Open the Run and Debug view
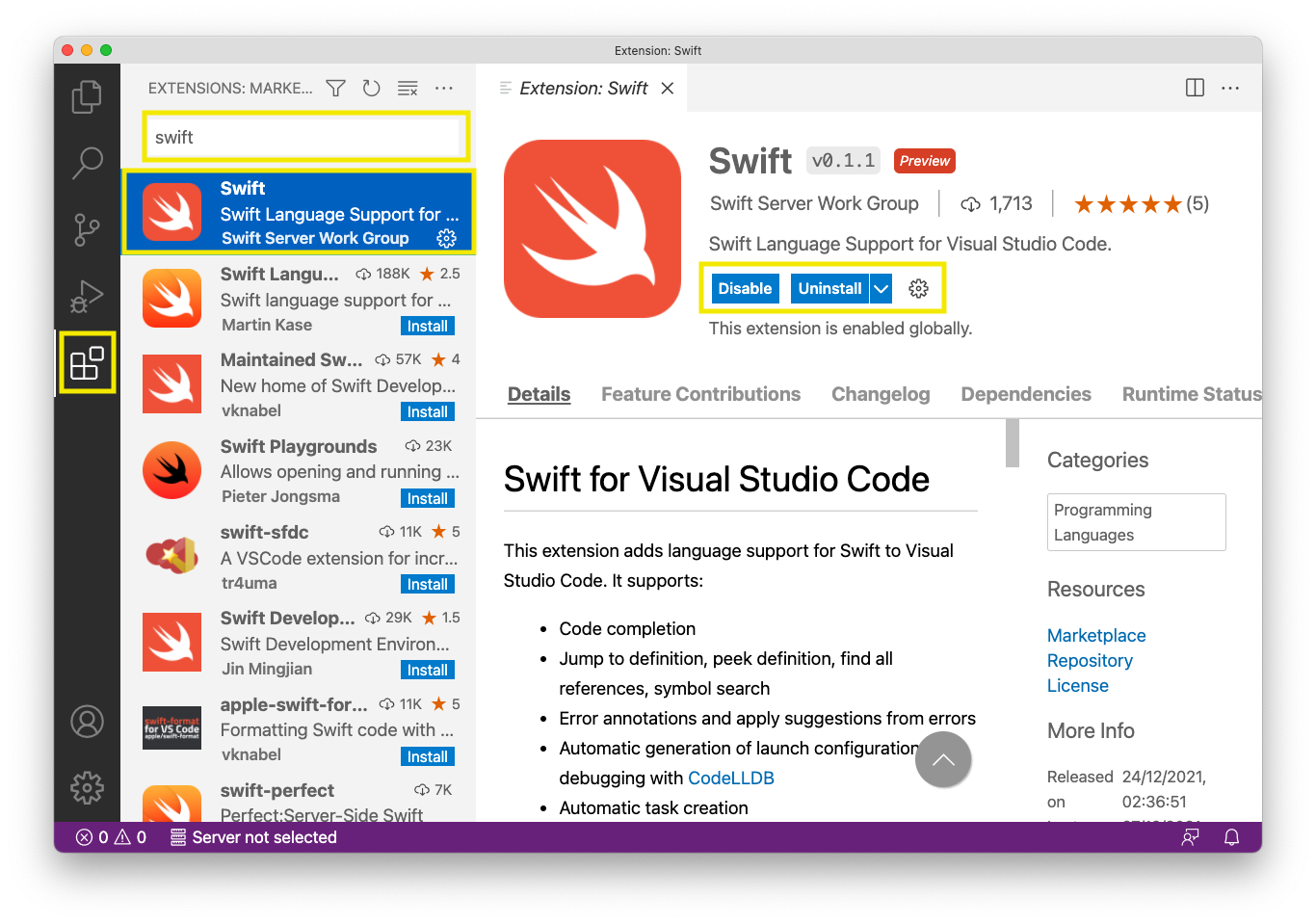1316x924 pixels. pyautogui.click(x=87, y=297)
